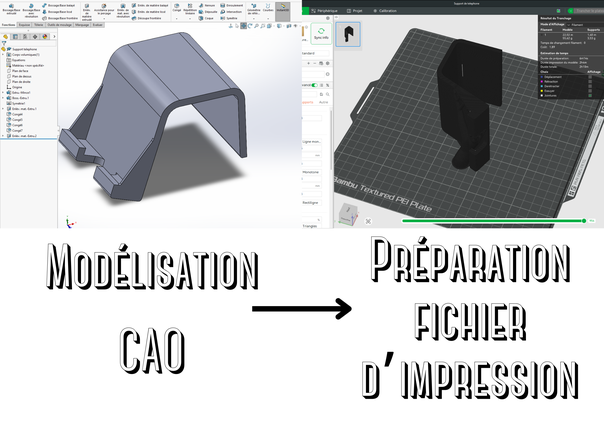
Task: Click Bossage/Base extrudé tool in SolidWorks
Action: [11, 9]
